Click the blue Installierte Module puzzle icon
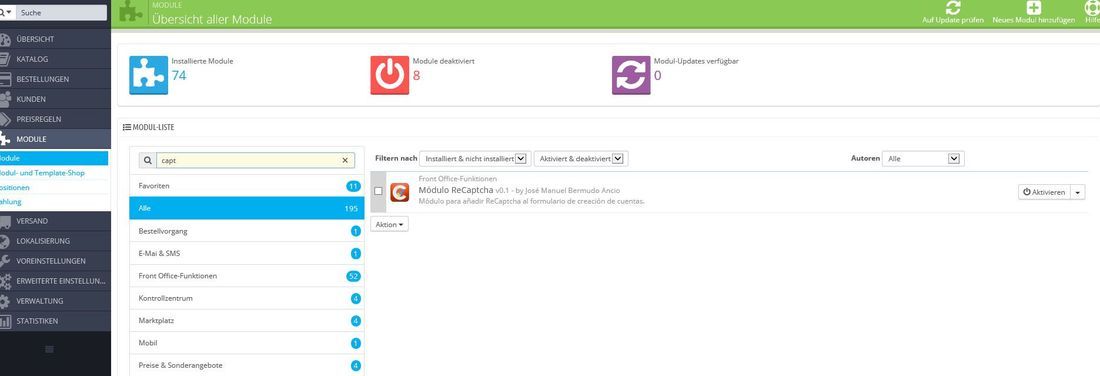This screenshot has height=376, width=1100. click(x=149, y=75)
